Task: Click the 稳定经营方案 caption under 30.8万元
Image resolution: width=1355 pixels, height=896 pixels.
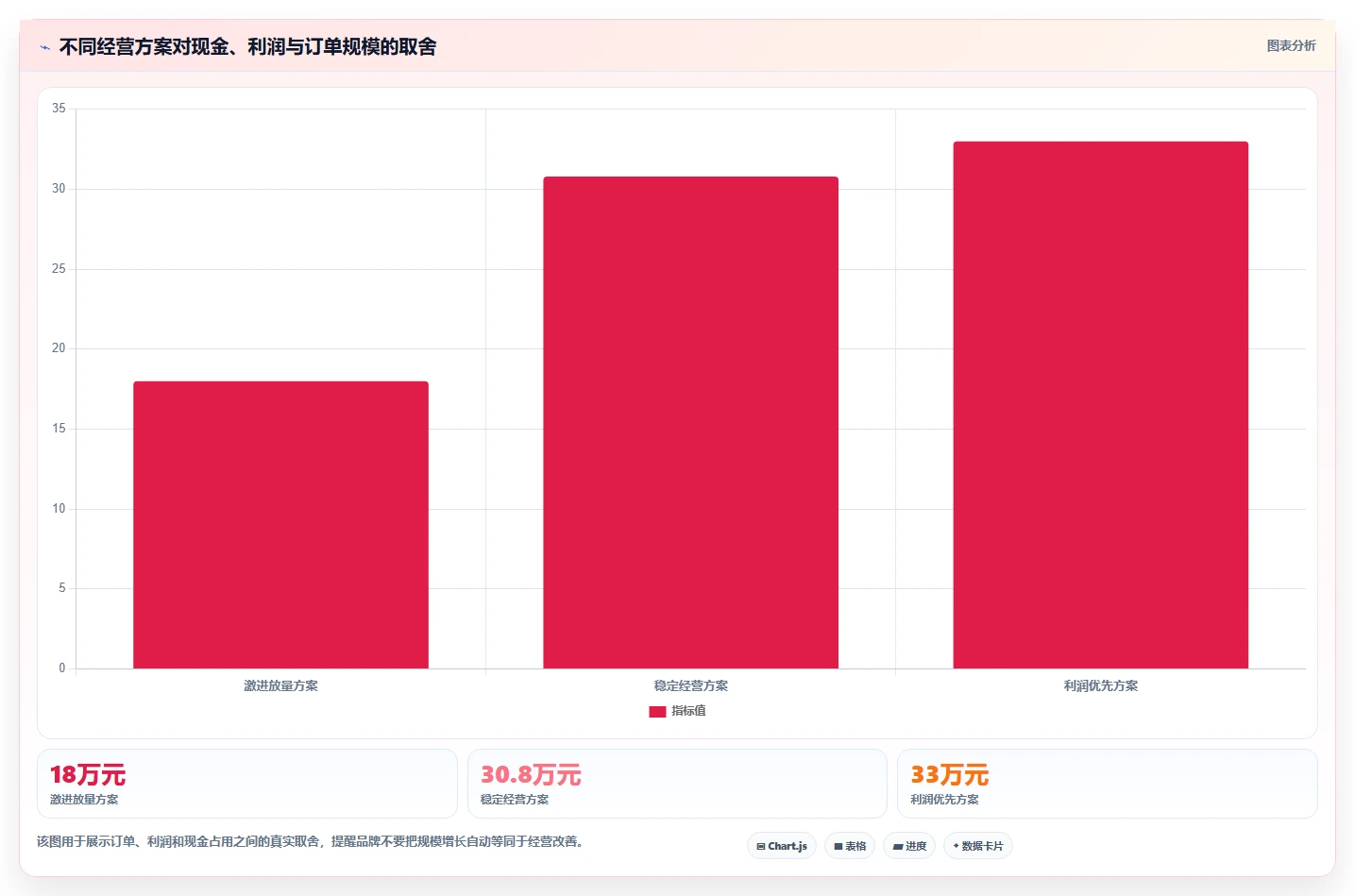Action: tap(515, 799)
